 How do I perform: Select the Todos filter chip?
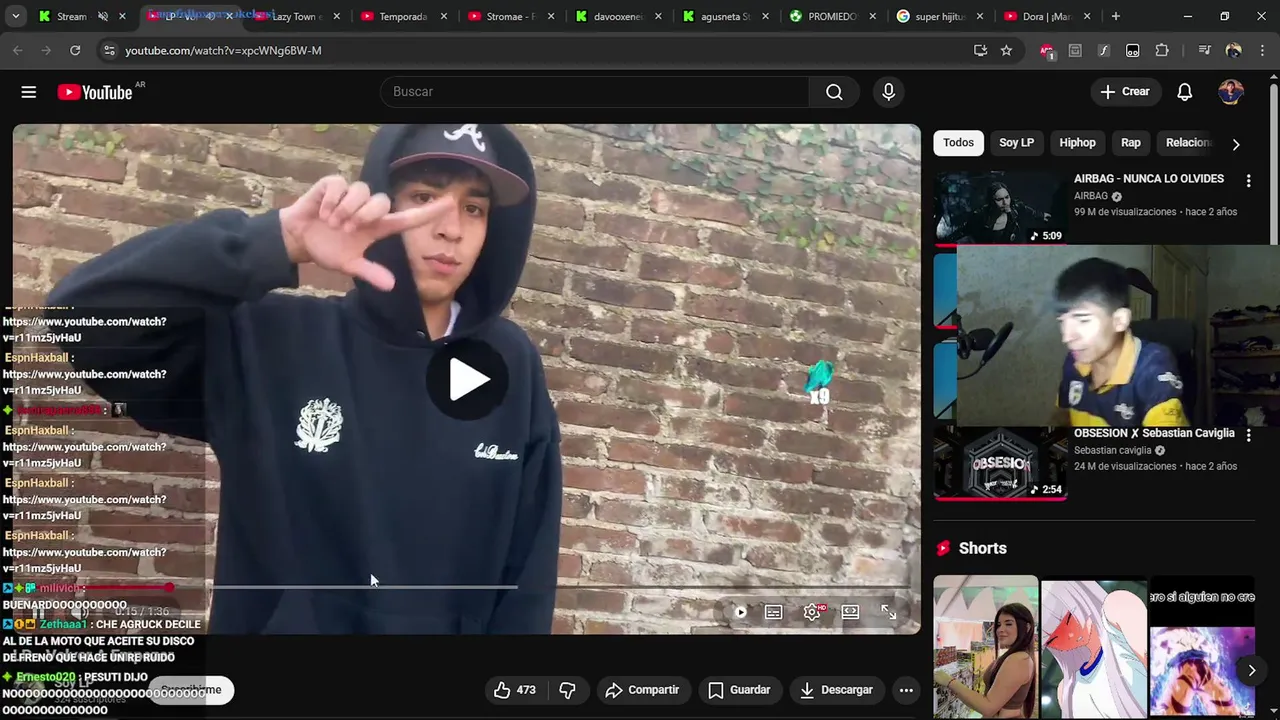click(x=958, y=143)
